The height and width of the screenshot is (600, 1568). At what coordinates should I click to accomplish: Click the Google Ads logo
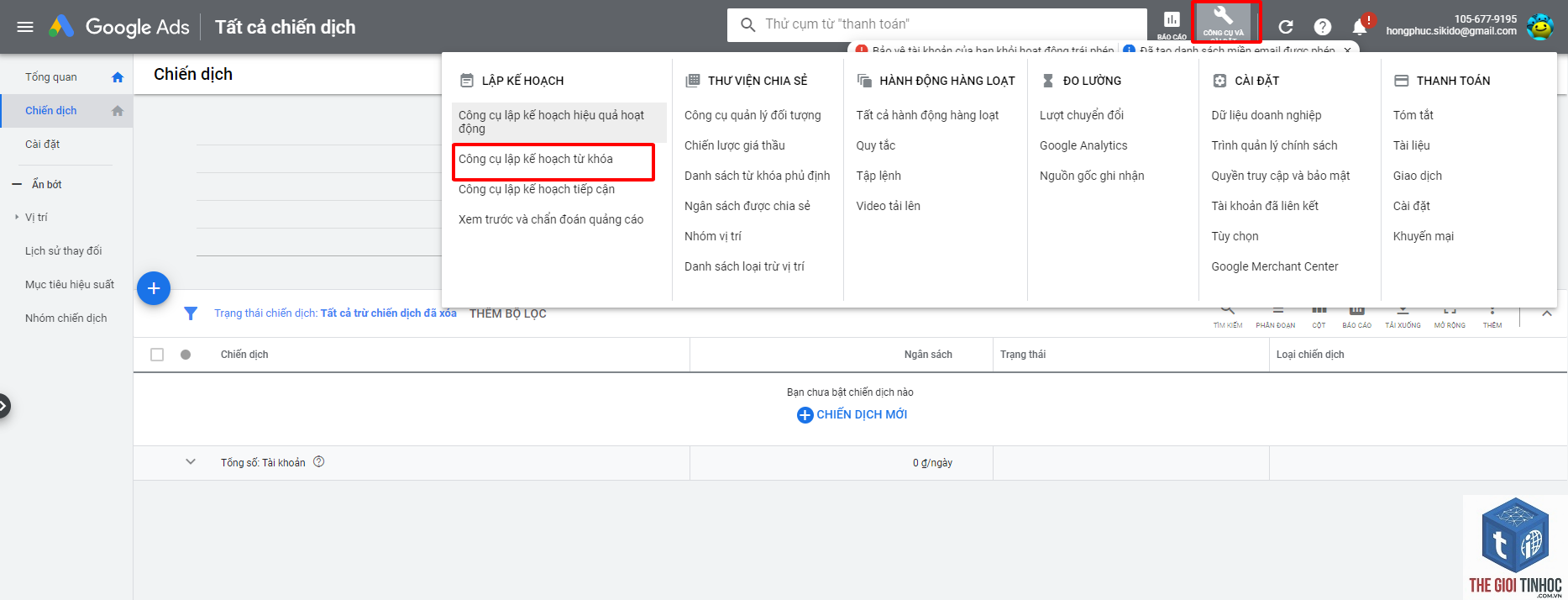point(119,27)
